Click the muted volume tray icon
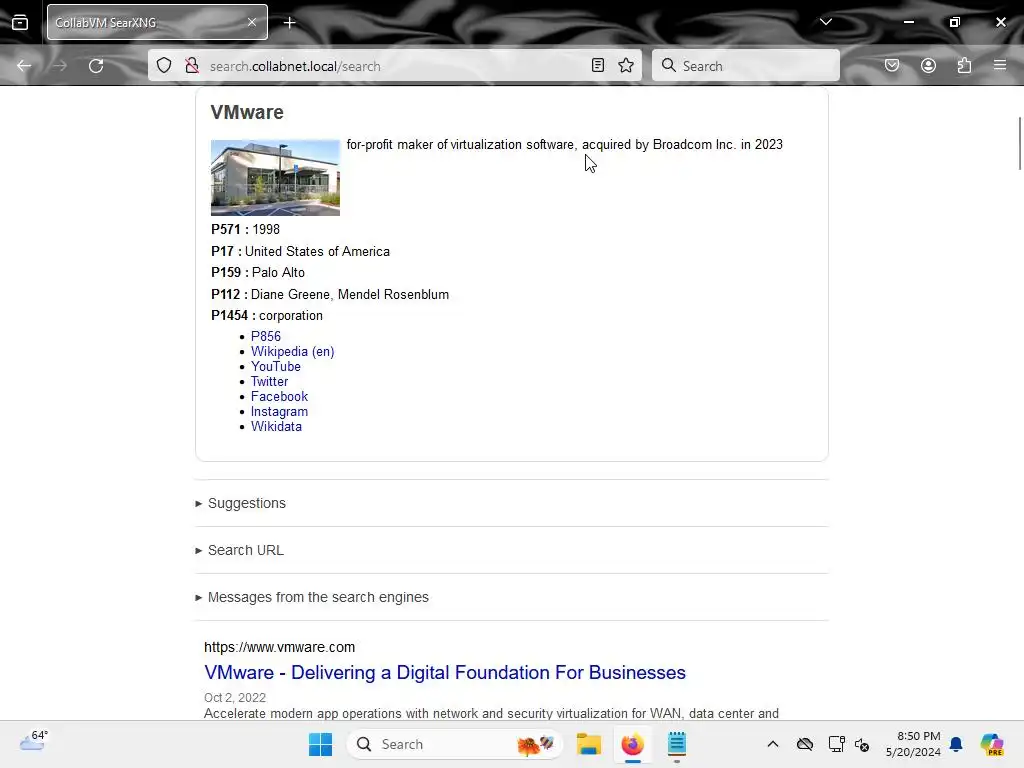Viewport: 1024px width, 768px height. coord(862,744)
